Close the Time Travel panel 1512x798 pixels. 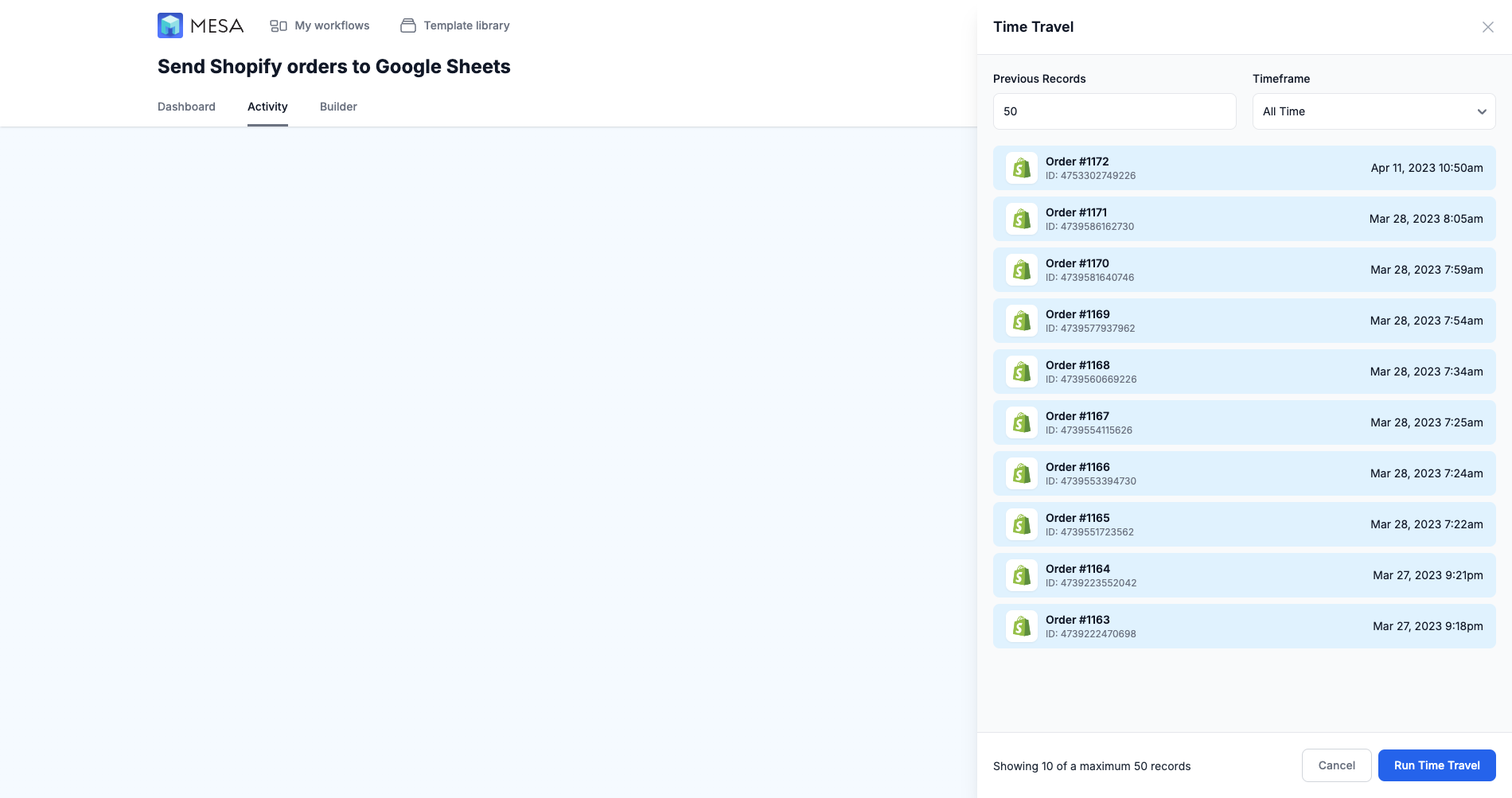coord(1488,27)
